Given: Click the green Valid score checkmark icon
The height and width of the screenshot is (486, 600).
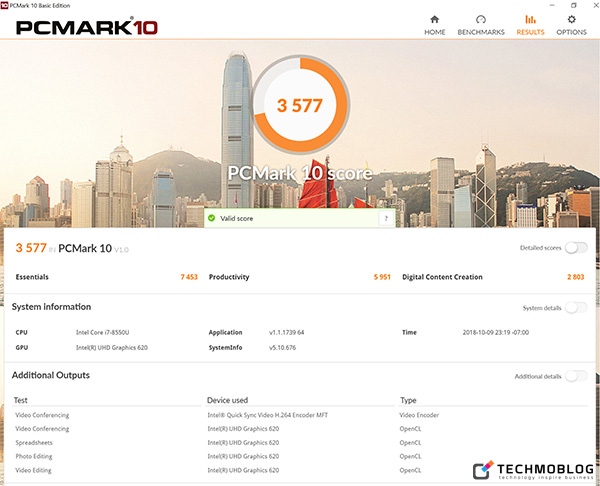Looking at the screenshot, I should 211,218.
